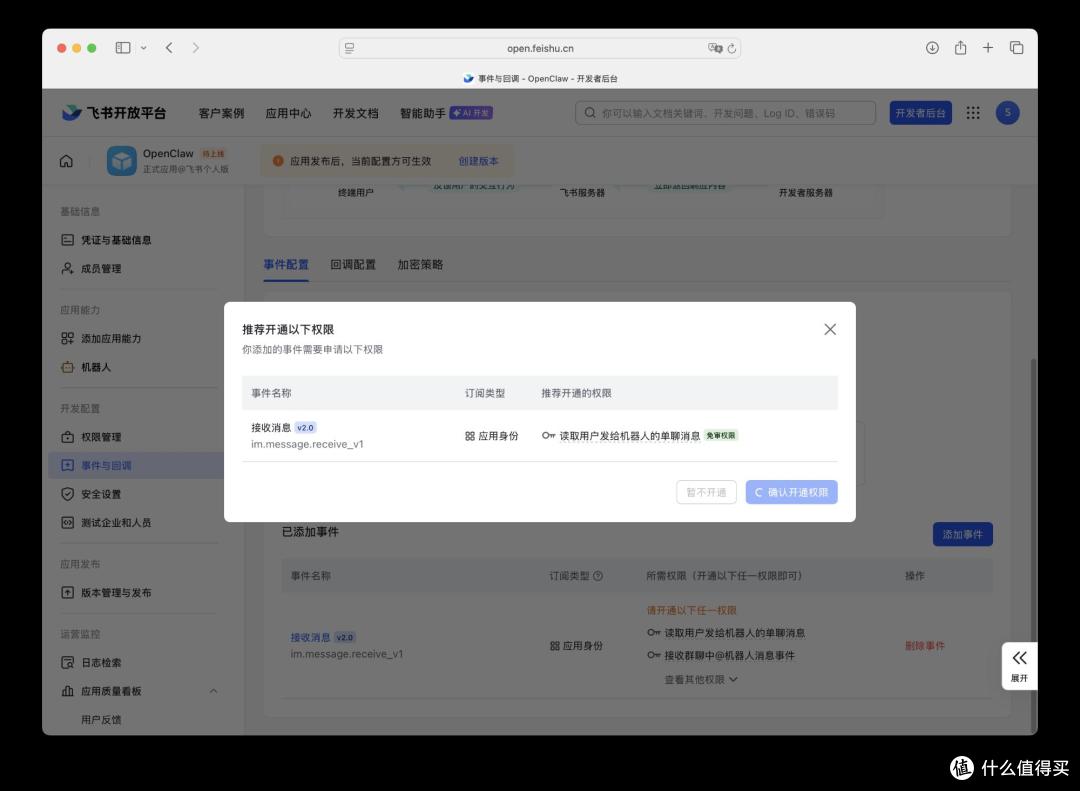Click 创建版本 link in the banner
Screen dimensions: 1080x791
point(478,161)
